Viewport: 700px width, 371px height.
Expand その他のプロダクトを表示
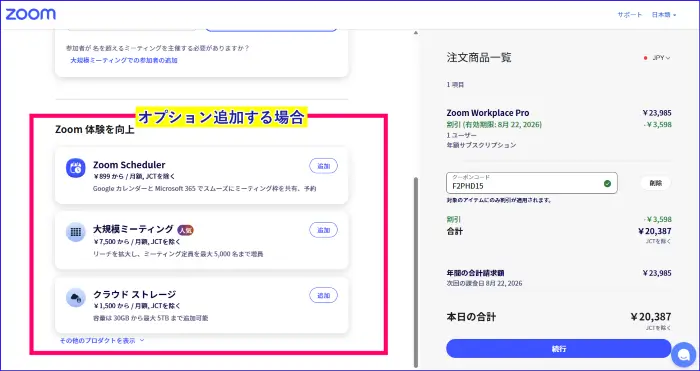[102, 341]
